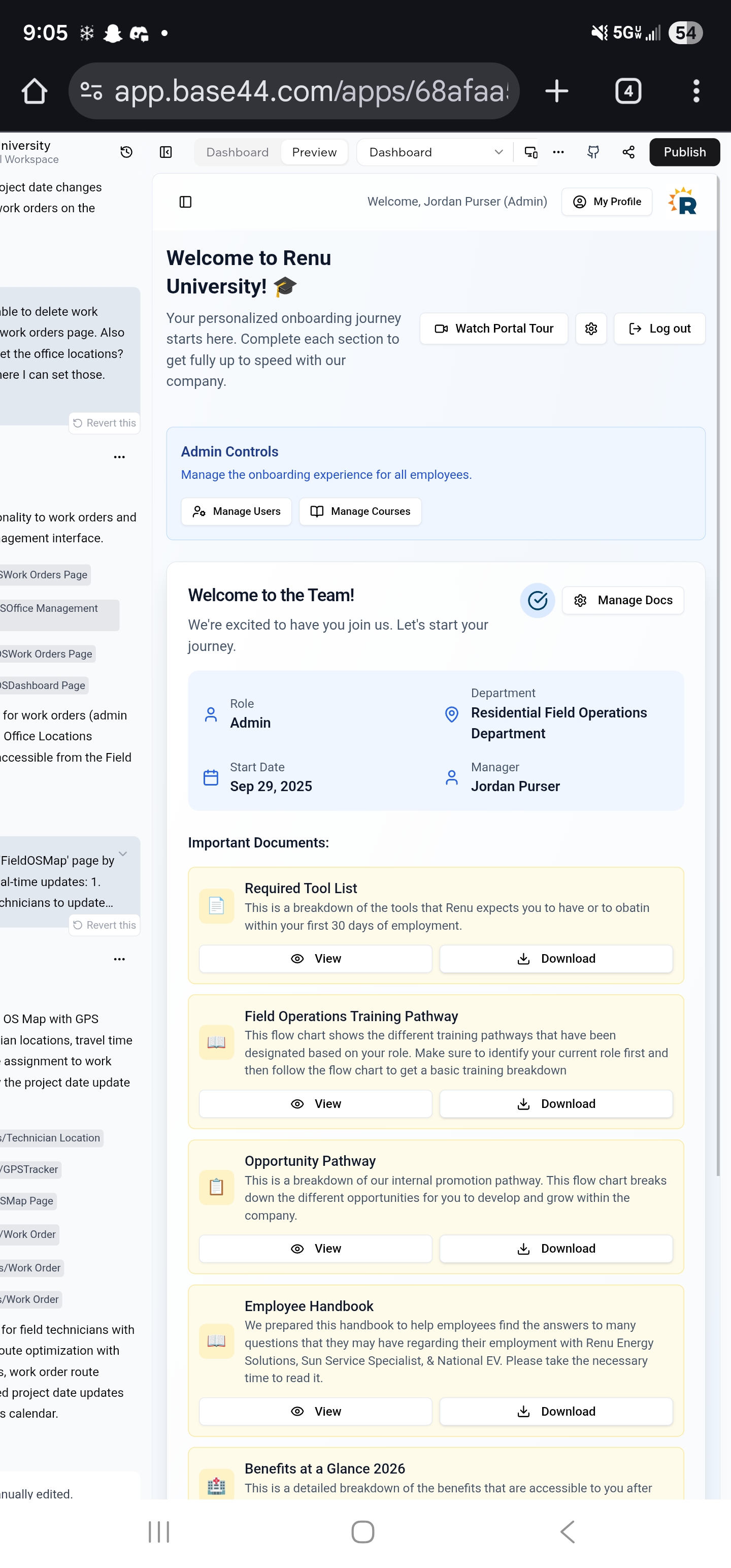Viewport: 731px width, 1568px height.
Task: Switch to the Preview tab
Action: point(314,152)
